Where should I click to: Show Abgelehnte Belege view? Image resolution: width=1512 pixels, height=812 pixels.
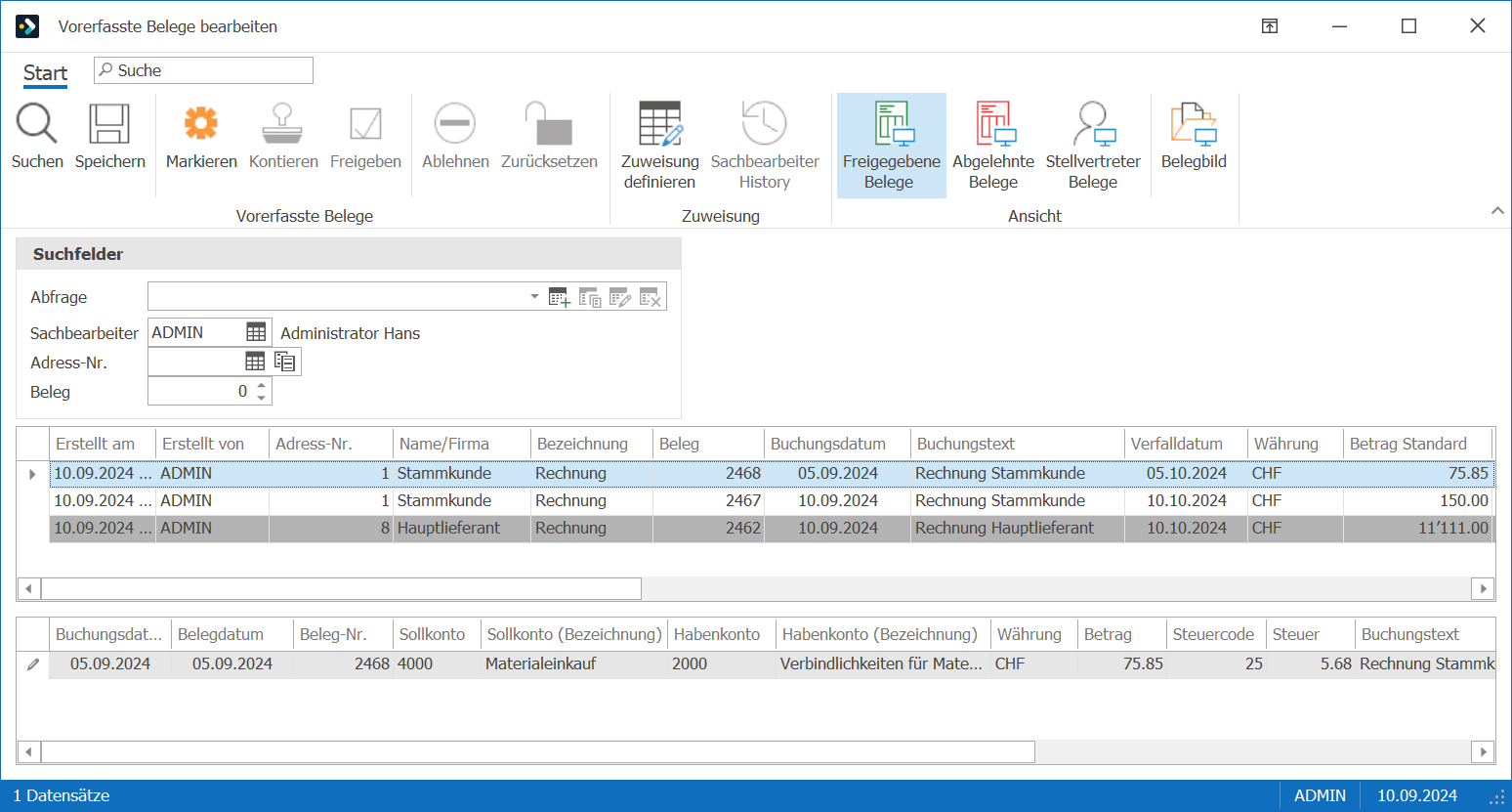tap(993, 145)
